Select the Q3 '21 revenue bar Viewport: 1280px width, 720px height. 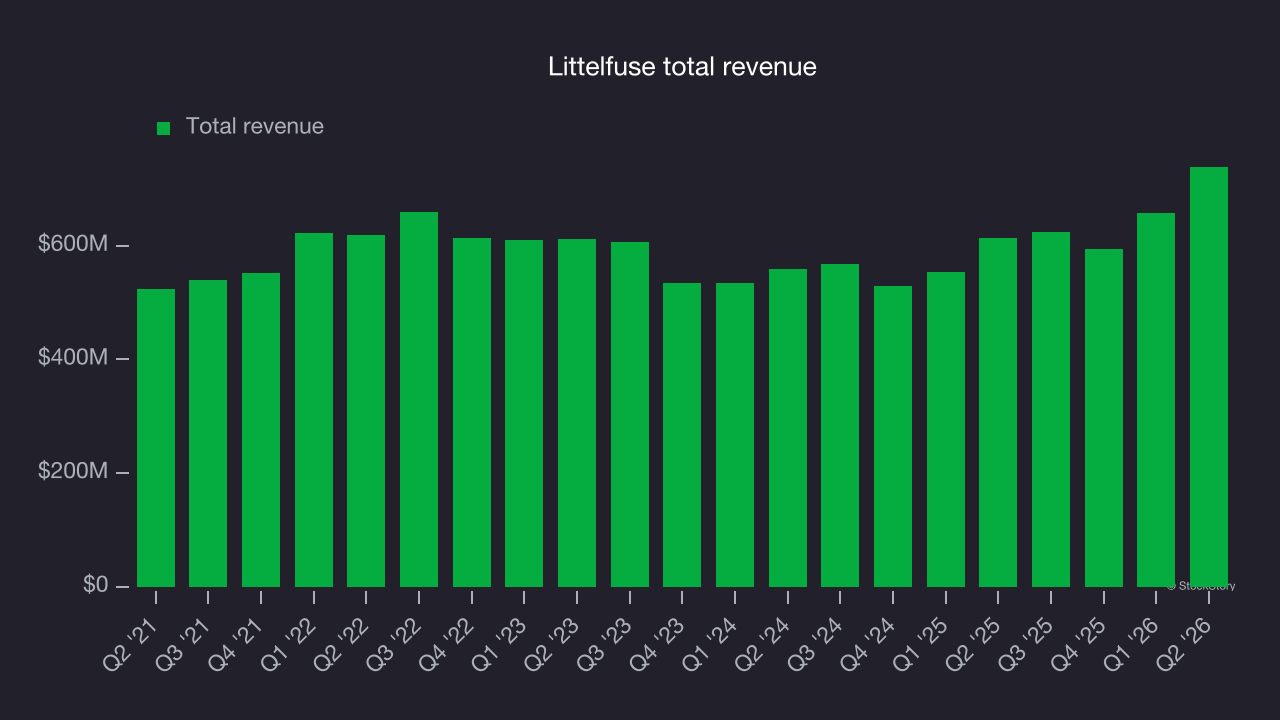[x=208, y=433]
